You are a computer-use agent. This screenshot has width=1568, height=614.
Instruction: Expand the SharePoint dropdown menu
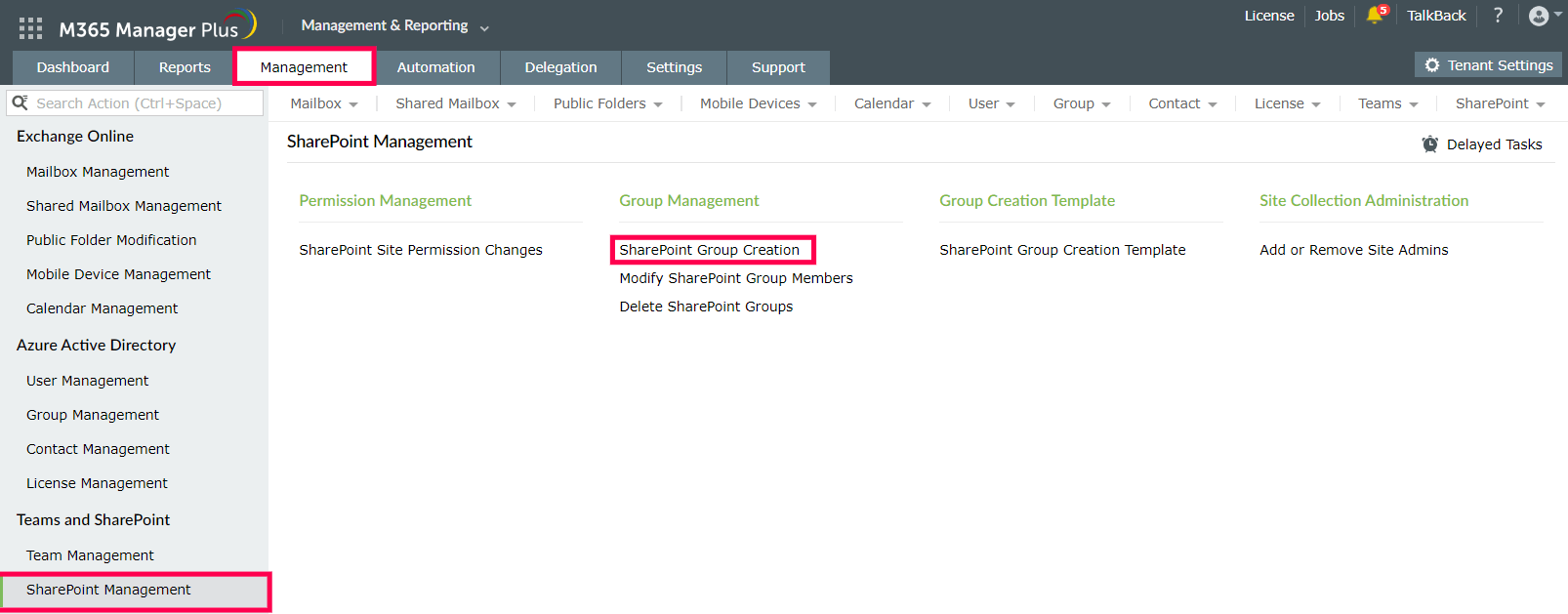tap(1501, 103)
